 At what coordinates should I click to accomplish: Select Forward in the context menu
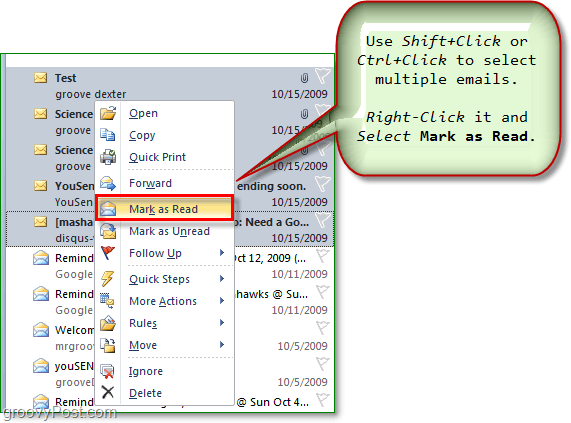(165, 183)
